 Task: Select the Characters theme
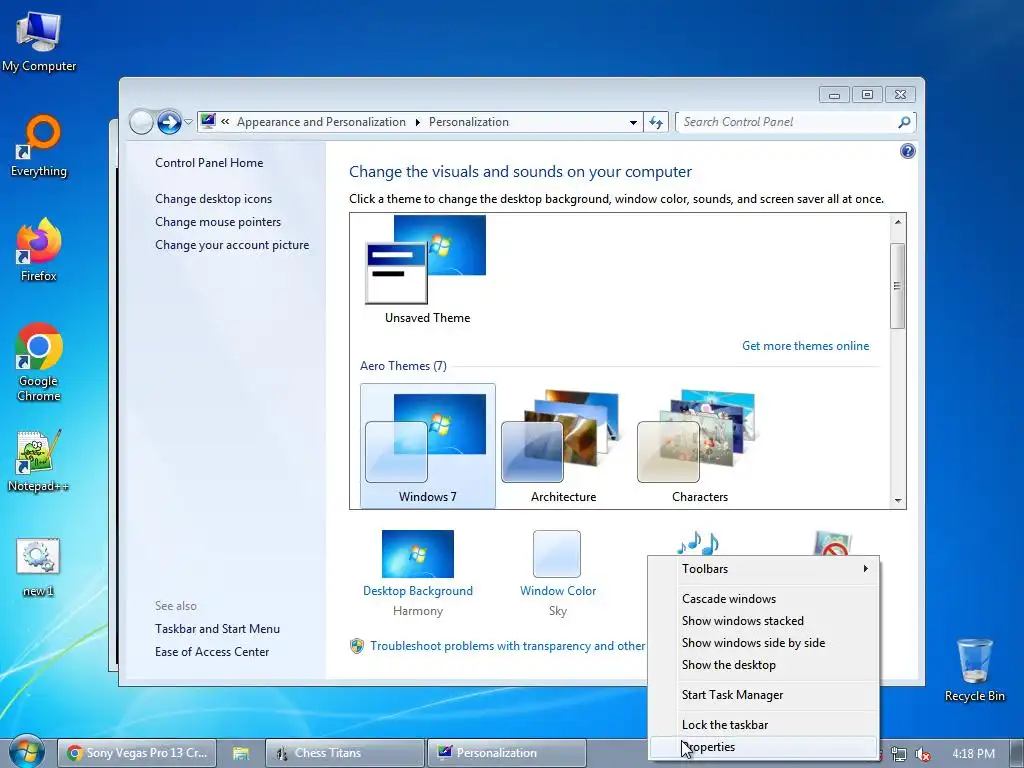click(699, 445)
